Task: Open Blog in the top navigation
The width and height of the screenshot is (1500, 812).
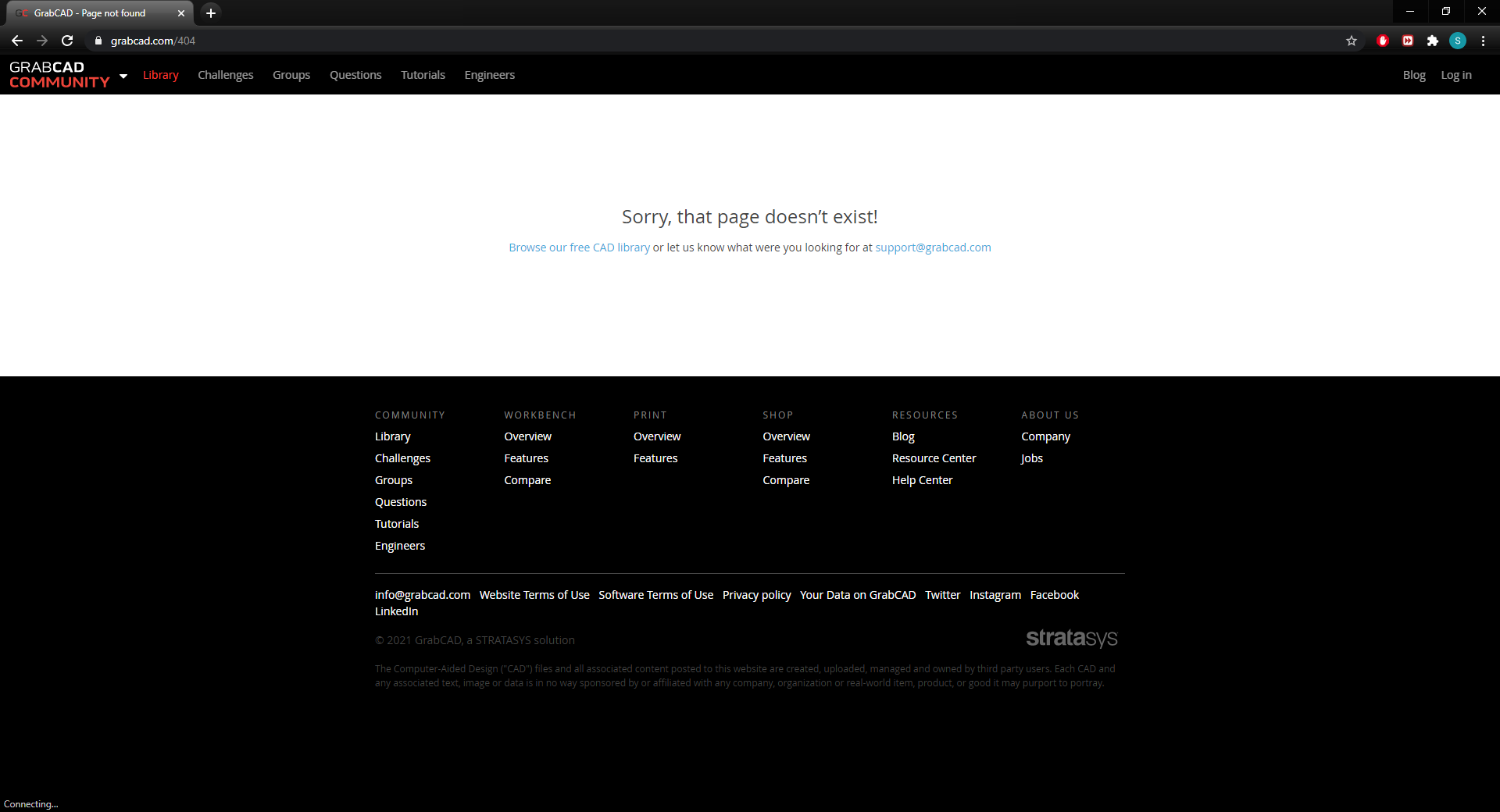Action: point(1414,75)
